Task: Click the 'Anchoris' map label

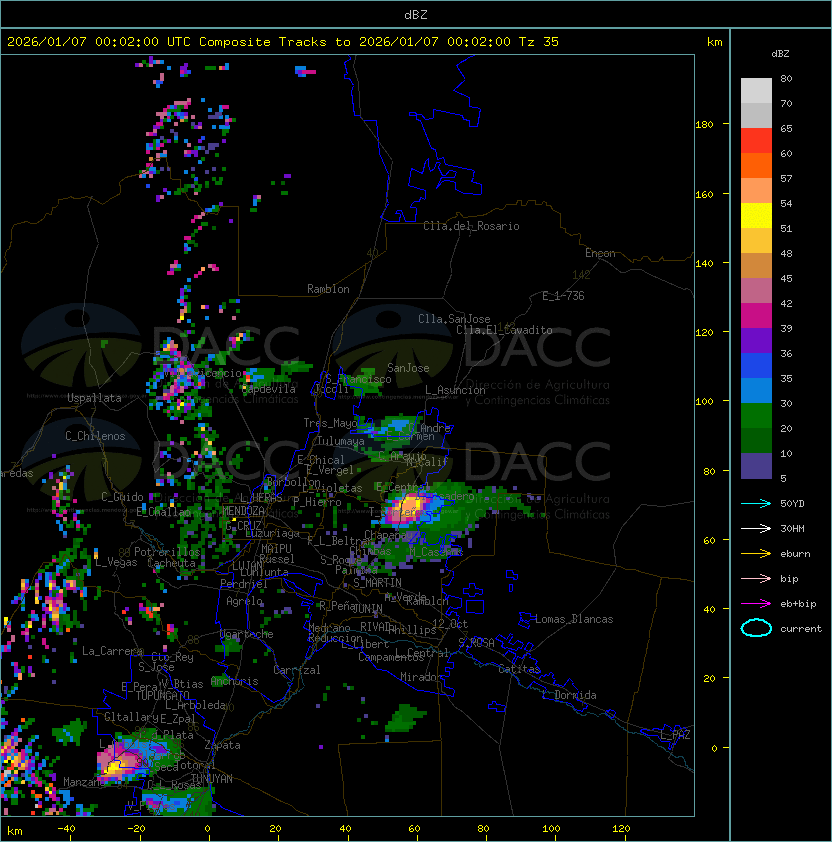Action: click(x=234, y=681)
